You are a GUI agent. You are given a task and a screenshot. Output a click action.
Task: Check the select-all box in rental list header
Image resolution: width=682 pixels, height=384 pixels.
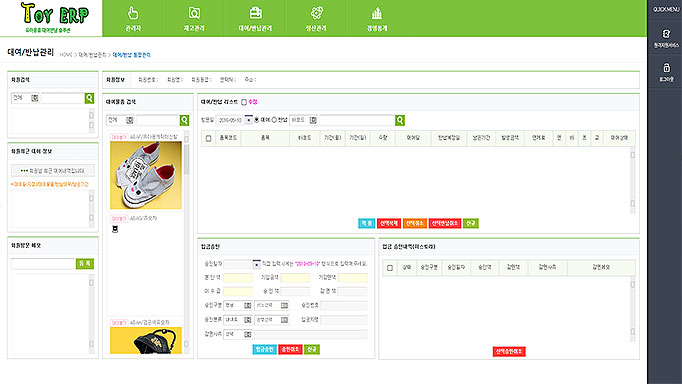pos(208,138)
